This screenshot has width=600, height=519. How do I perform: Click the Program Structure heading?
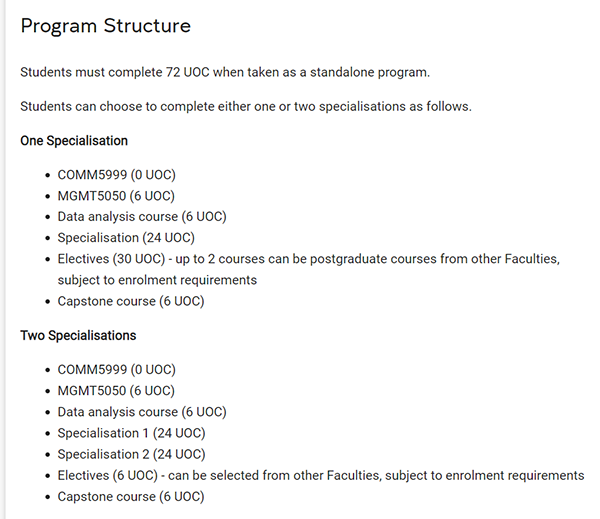105,25
